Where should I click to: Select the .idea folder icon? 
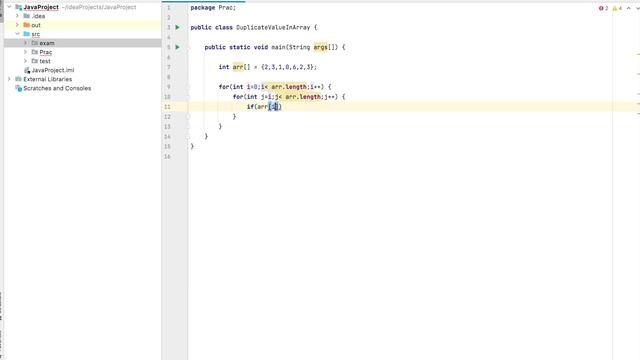point(27,16)
